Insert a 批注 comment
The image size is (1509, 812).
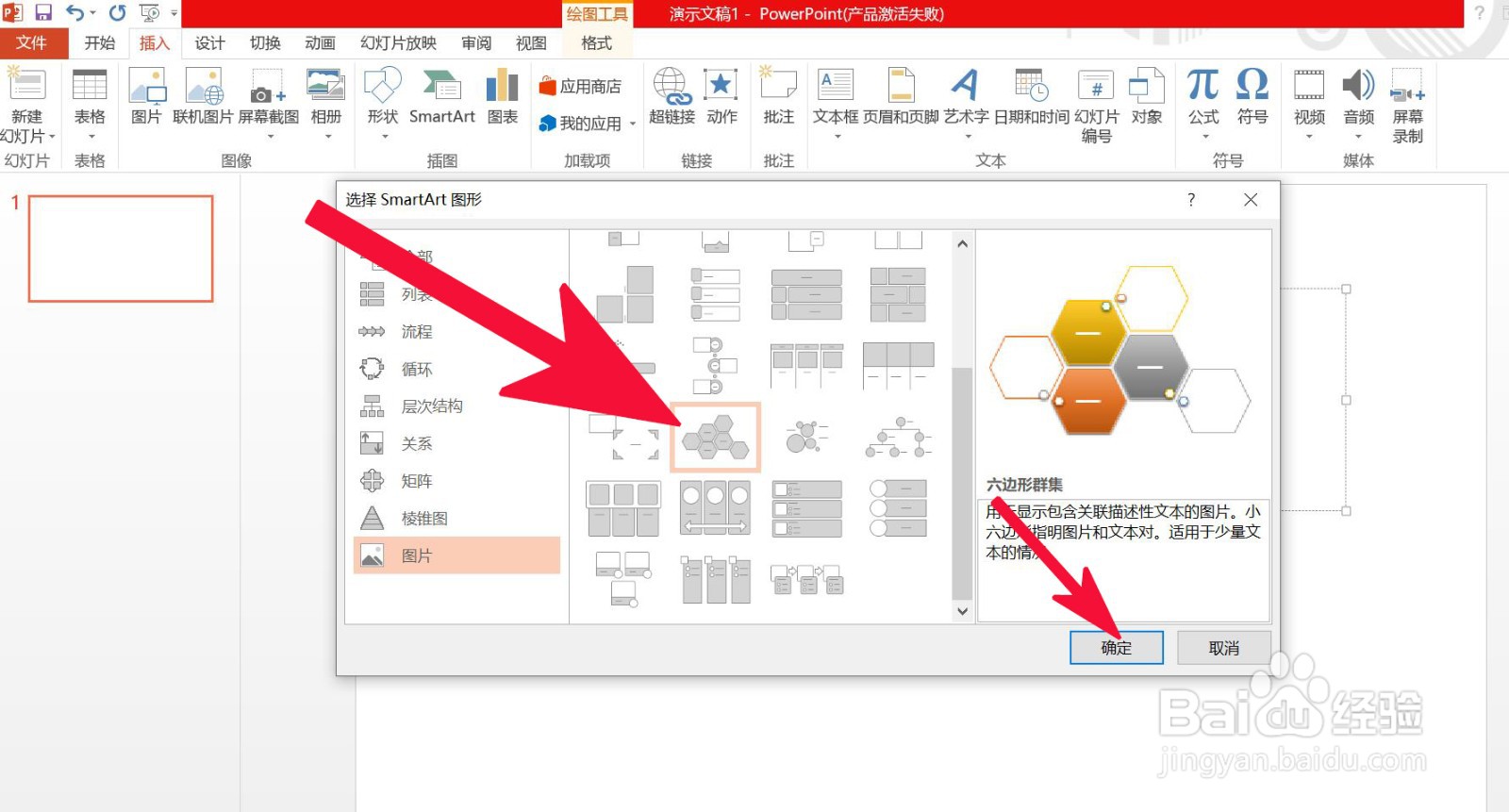point(779,97)
